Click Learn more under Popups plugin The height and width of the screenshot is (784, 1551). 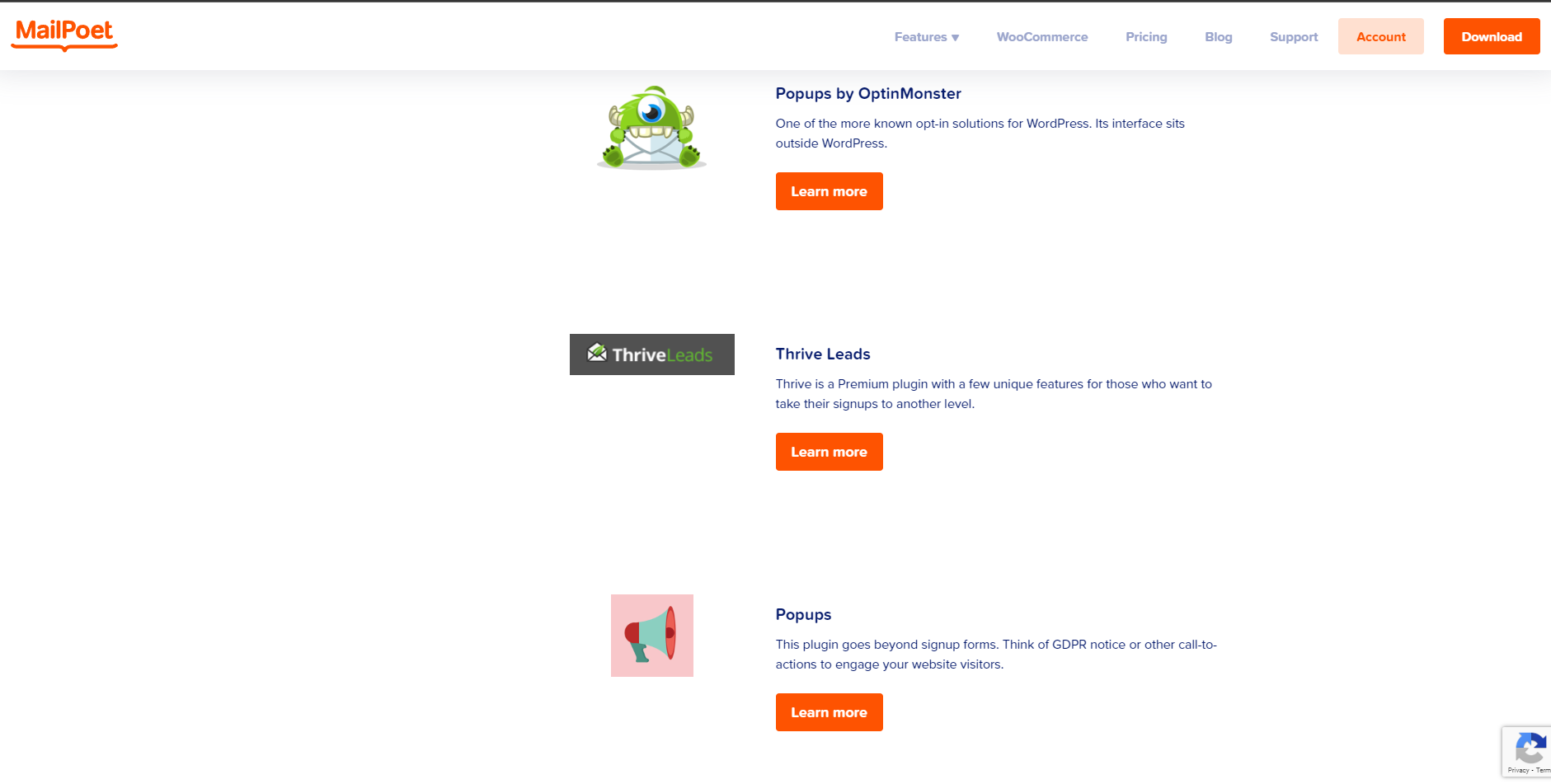pos(829,712)
